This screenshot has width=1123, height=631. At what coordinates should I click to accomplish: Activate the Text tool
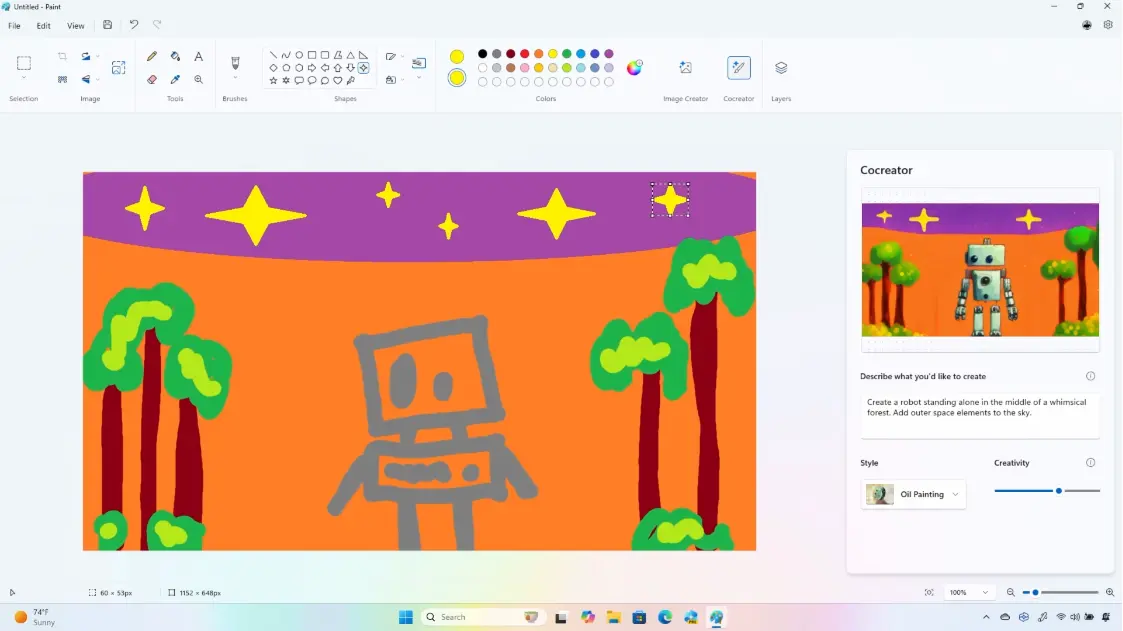click(198, 57)
